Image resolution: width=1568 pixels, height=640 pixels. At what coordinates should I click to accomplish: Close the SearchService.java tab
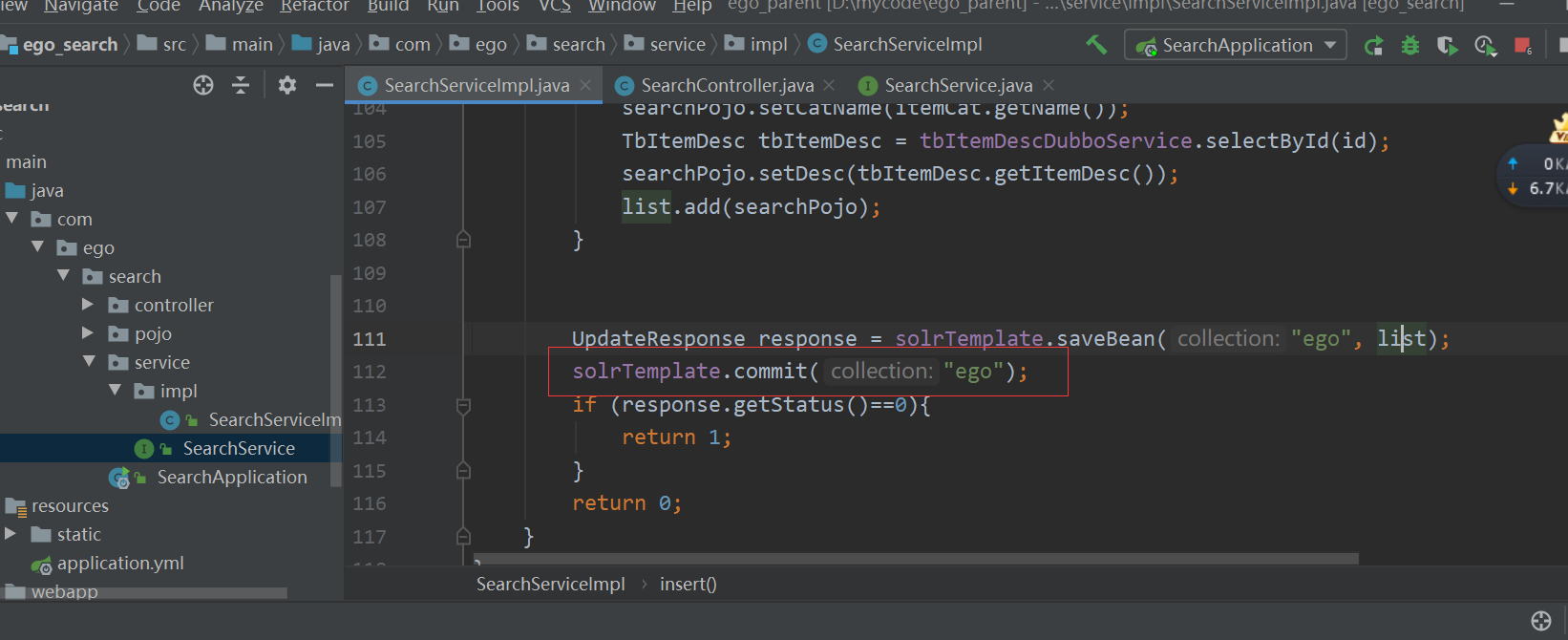click(x=1049, y=85)
